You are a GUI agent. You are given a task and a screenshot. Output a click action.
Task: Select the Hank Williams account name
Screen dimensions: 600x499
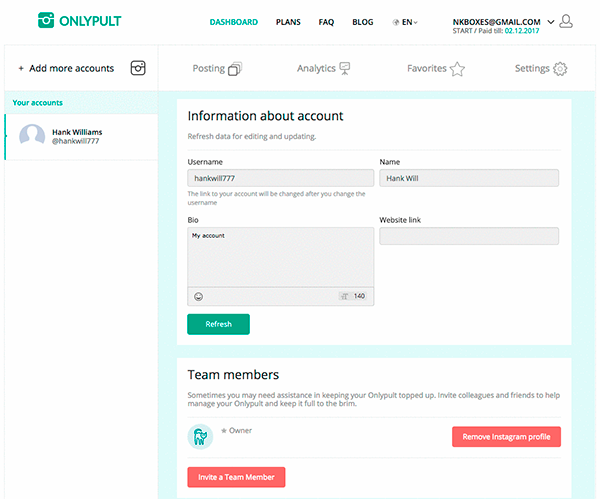[x=77, y=132]
